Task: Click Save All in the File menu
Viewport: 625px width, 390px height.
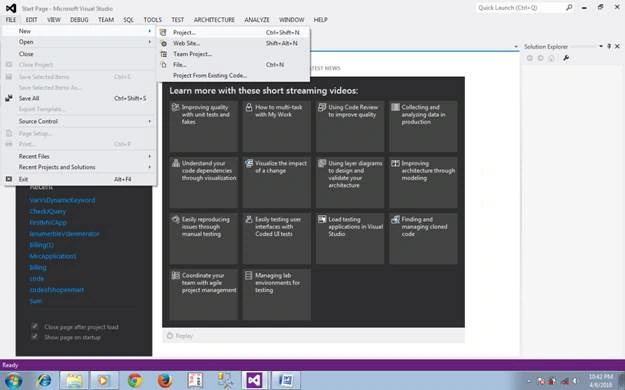Action: tap(80, 98)
